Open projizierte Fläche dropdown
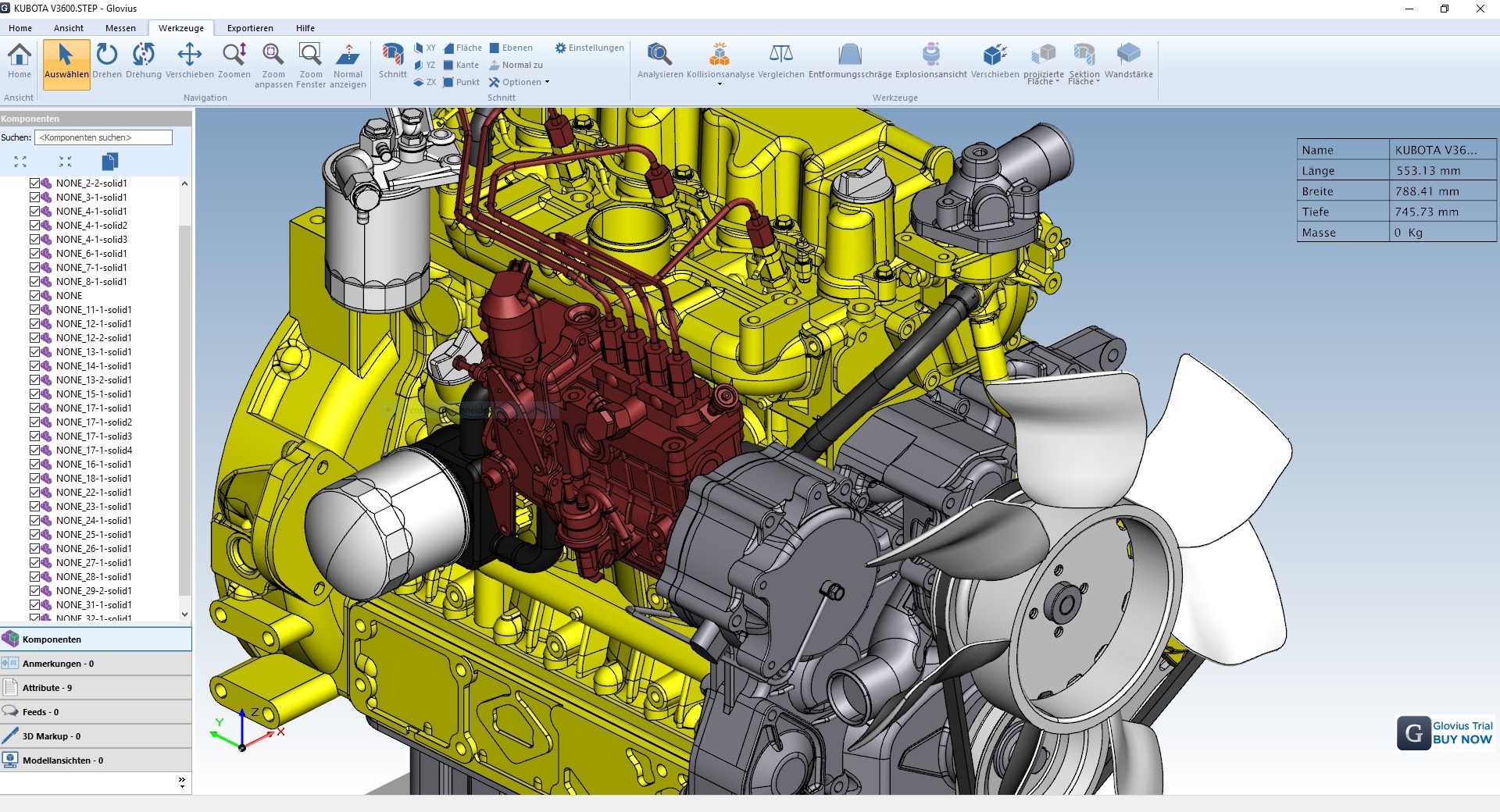Image resolution: width=1500 pixels, height=812 pixels. pos(1044,65)
